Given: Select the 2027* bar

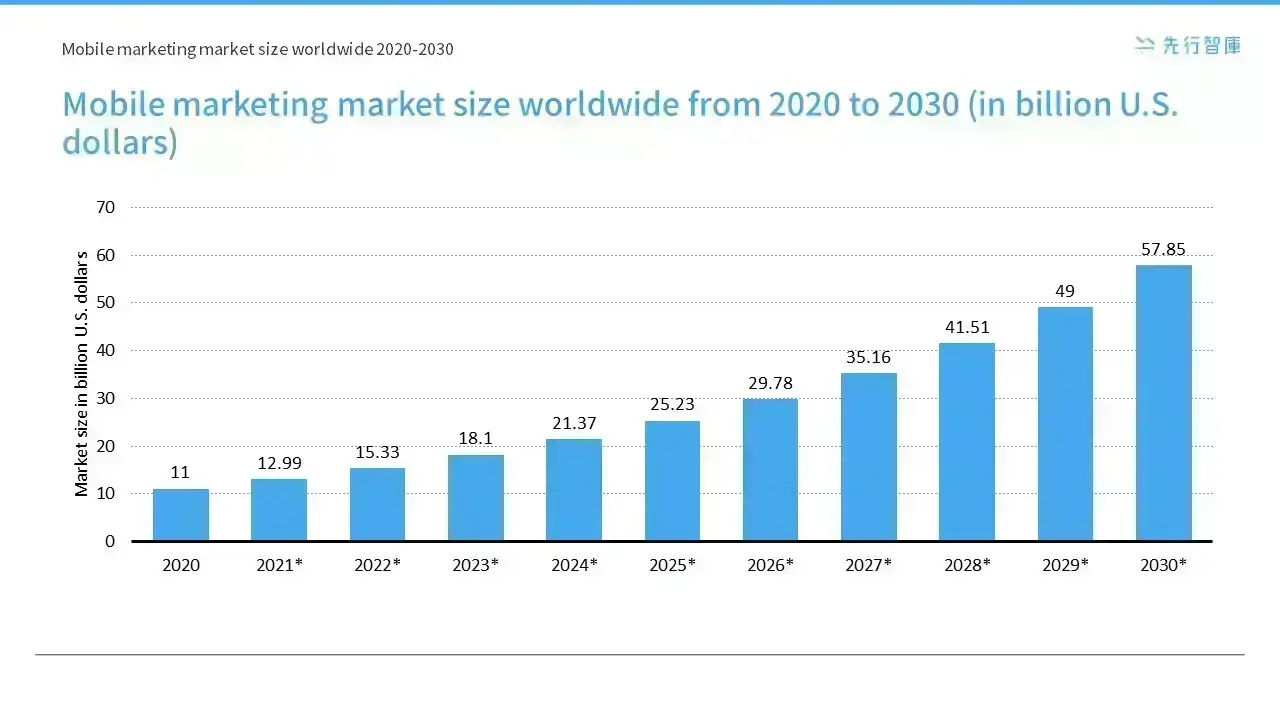Looking at the screenshot, I should coord(869,457).
